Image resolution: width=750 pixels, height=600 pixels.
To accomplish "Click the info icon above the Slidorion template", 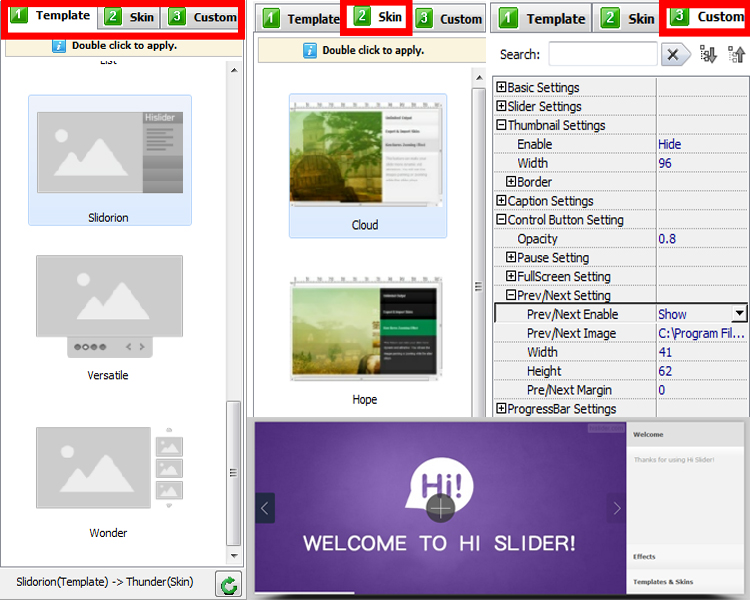I will (x=59, y=46).
